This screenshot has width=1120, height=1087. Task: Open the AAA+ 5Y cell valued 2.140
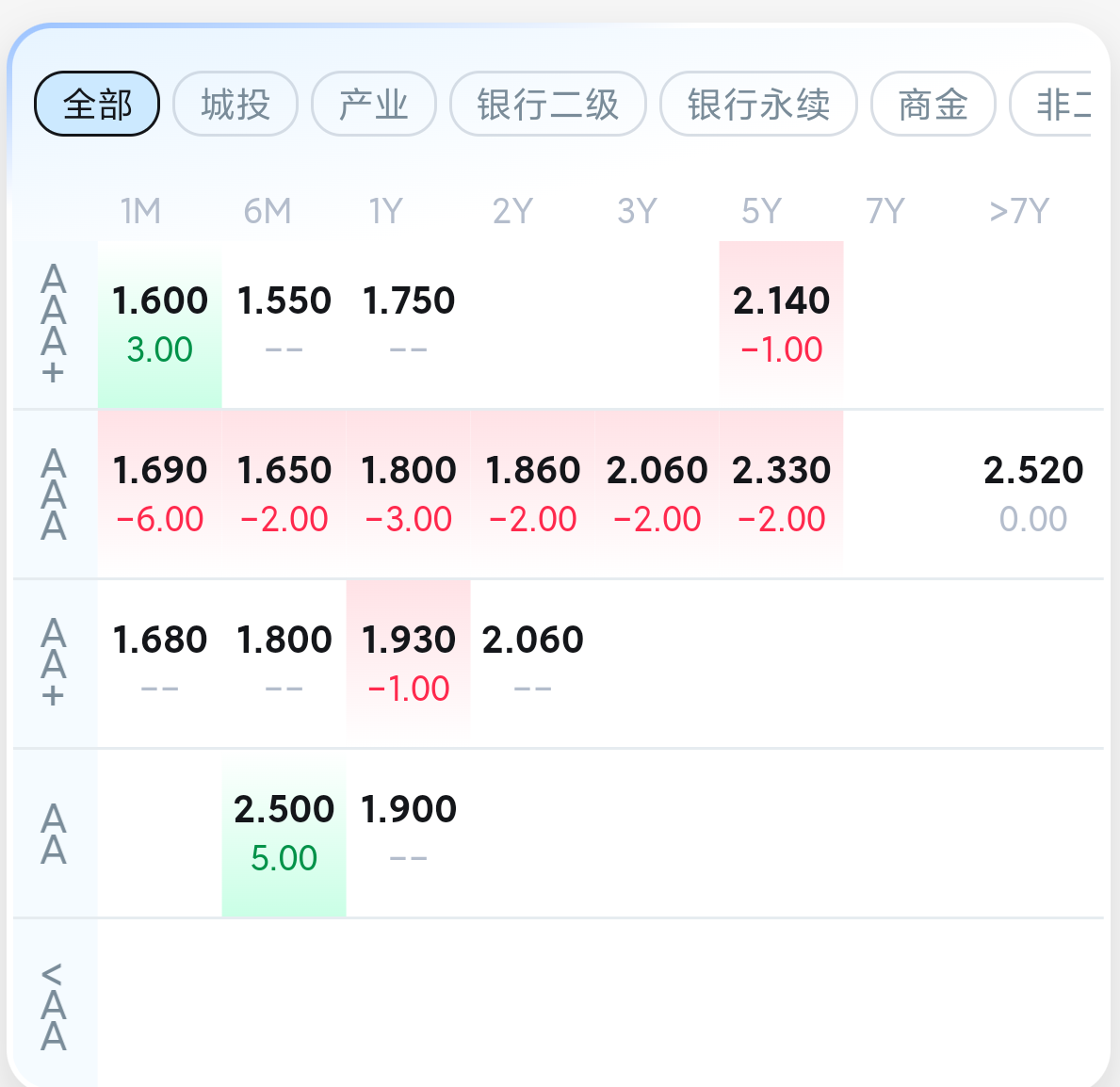pos(781,323)
